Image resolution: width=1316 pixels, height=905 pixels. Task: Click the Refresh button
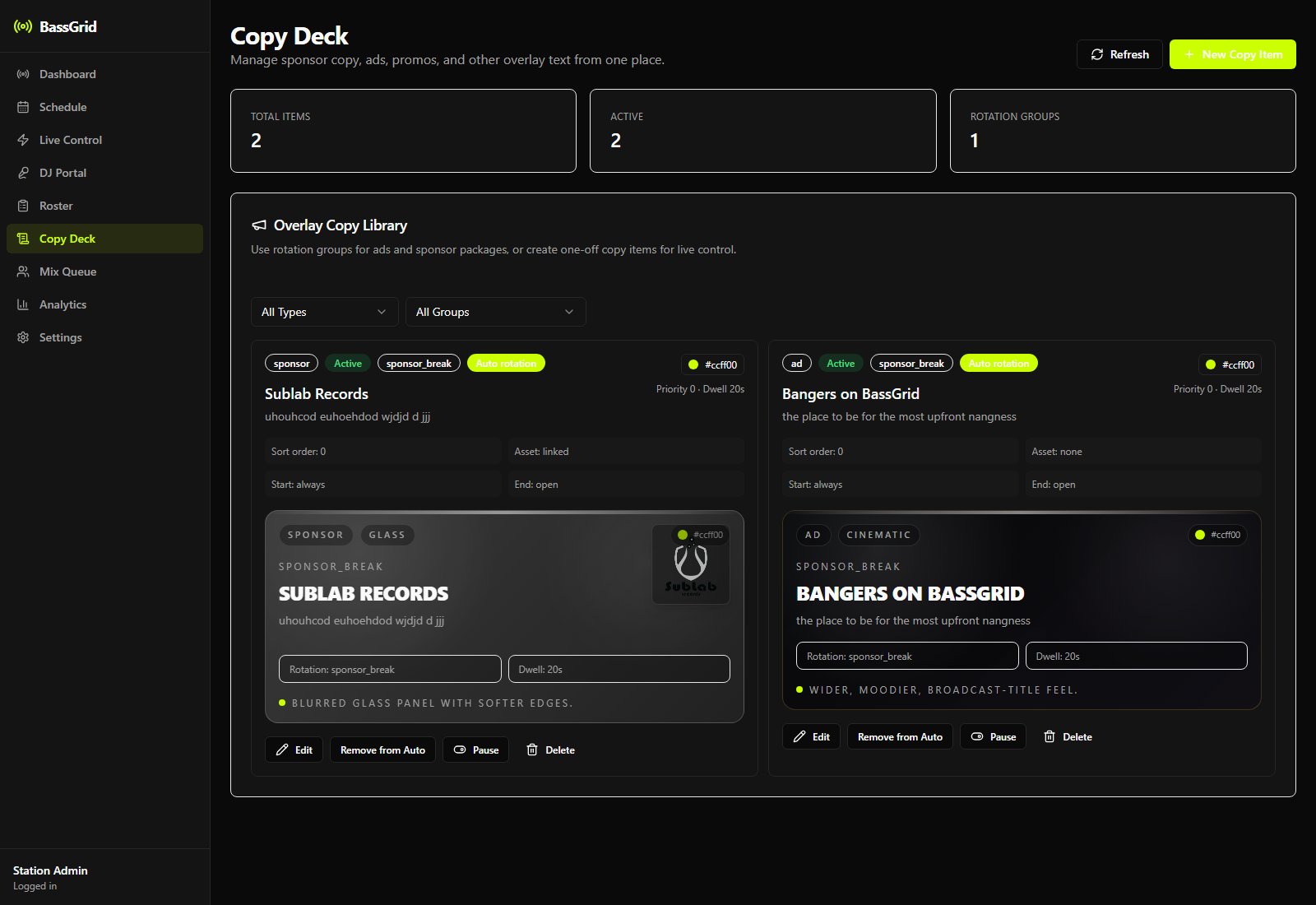(x=1119, y=54)
